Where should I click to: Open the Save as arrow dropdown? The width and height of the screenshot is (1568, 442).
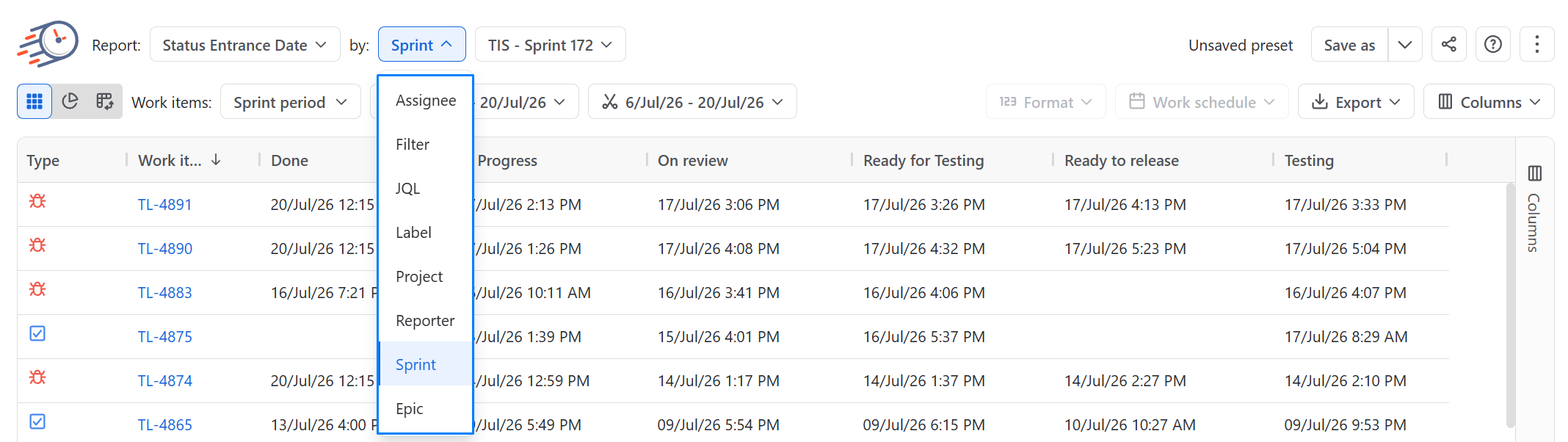click(x=1404, y=45)
